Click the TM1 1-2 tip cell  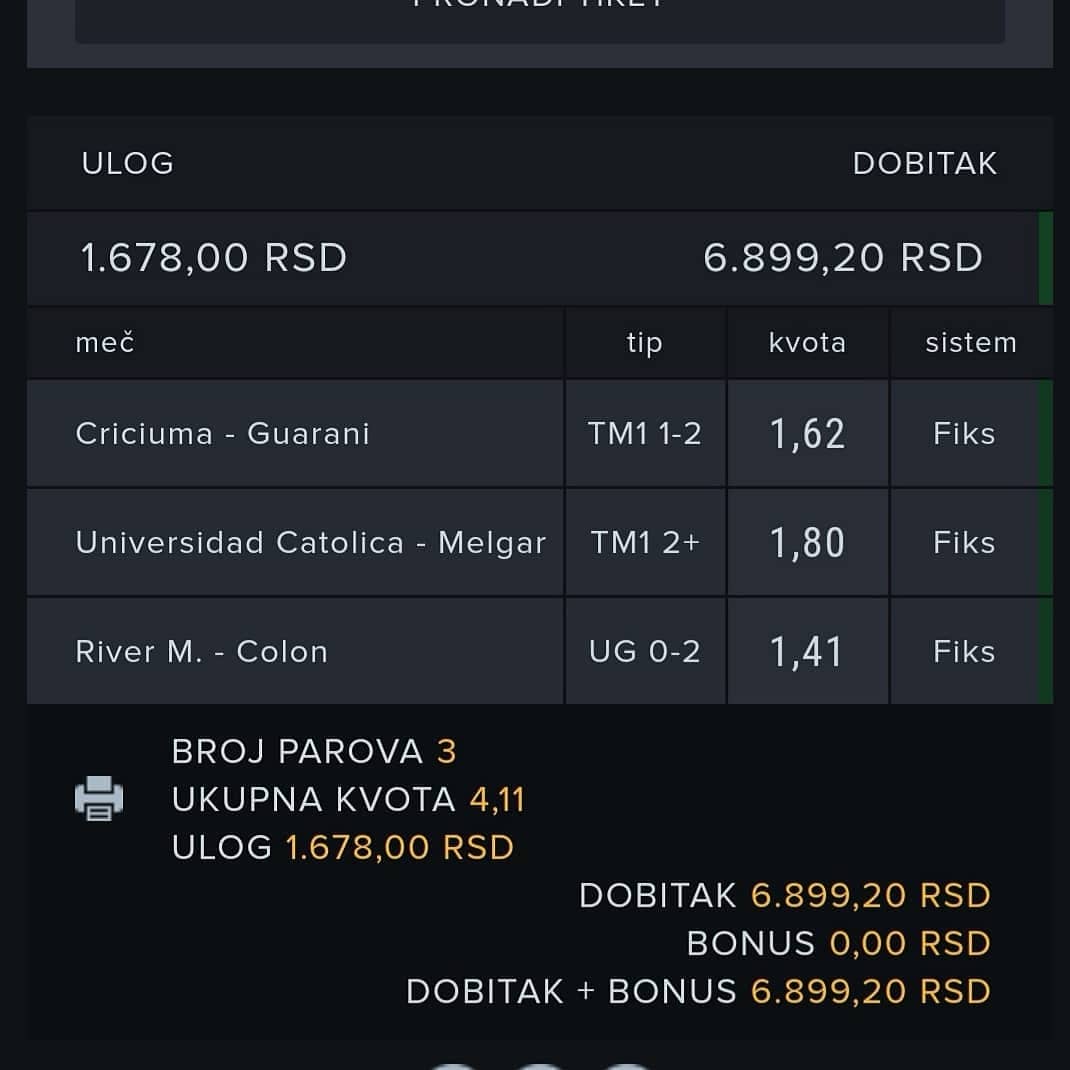pyautogui.click(x=646, y=433)
